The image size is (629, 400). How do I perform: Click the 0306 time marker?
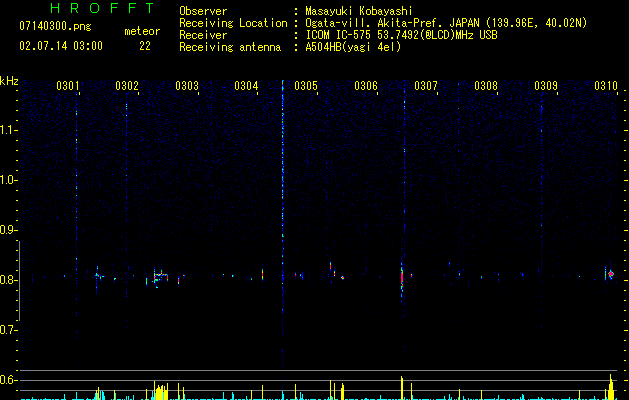coord(366,86)
